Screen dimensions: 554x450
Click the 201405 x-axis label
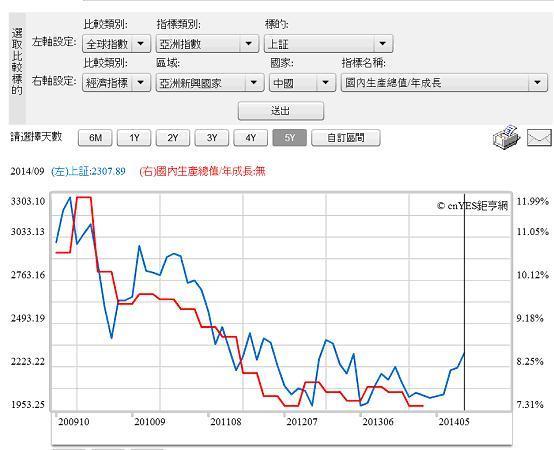tap(454, 422)
